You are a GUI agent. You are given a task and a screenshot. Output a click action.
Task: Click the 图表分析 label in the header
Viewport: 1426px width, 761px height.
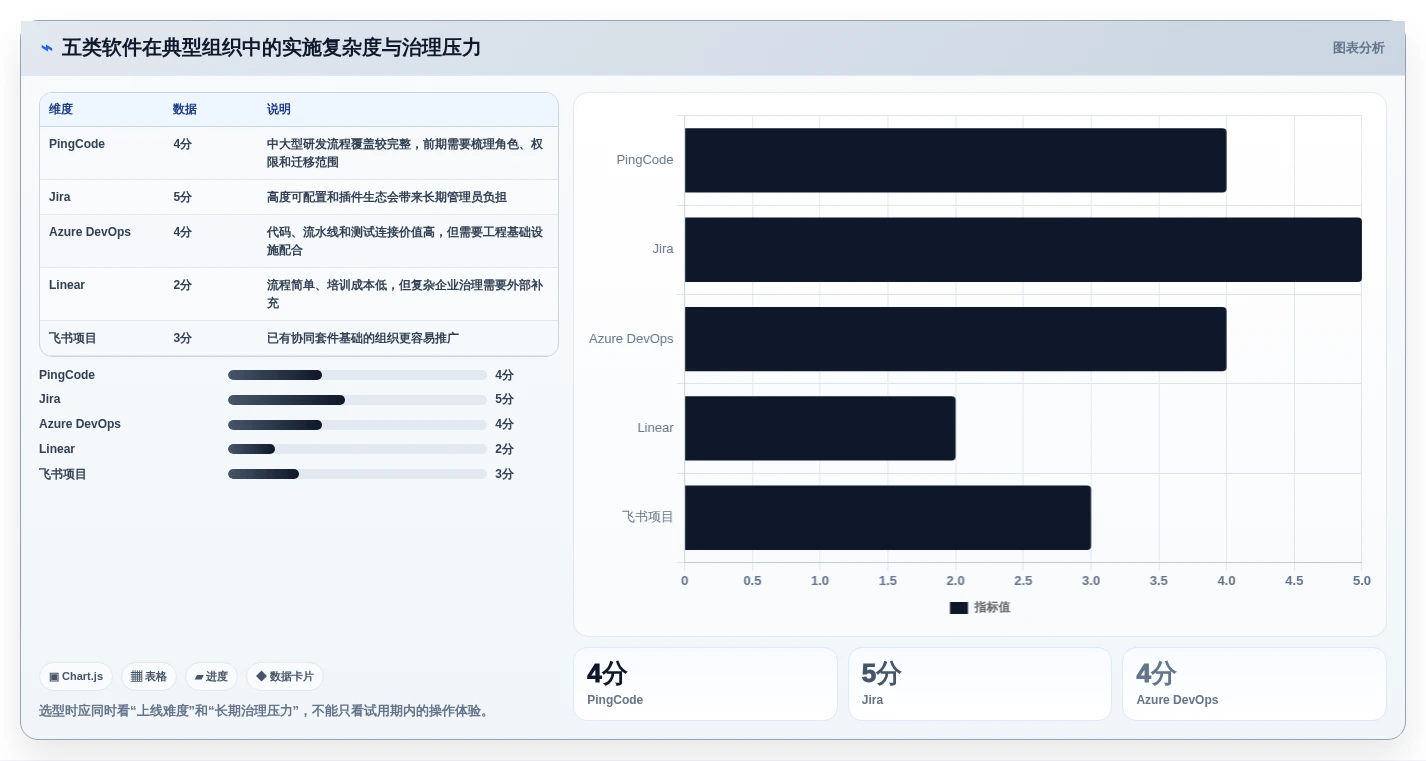coord(1358,48)
